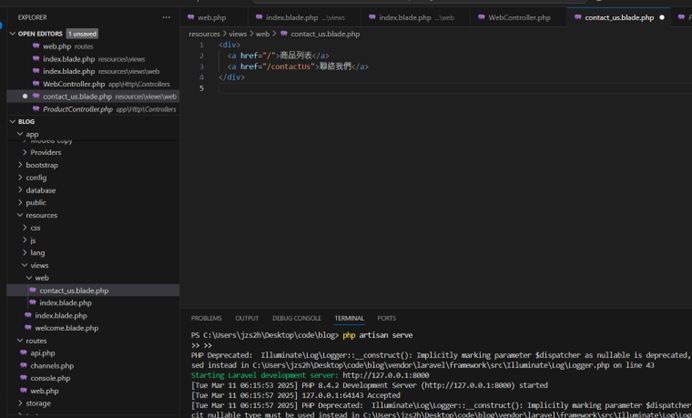
Task: Click the 1 unsaved badge
Action: tap(82, 34)
